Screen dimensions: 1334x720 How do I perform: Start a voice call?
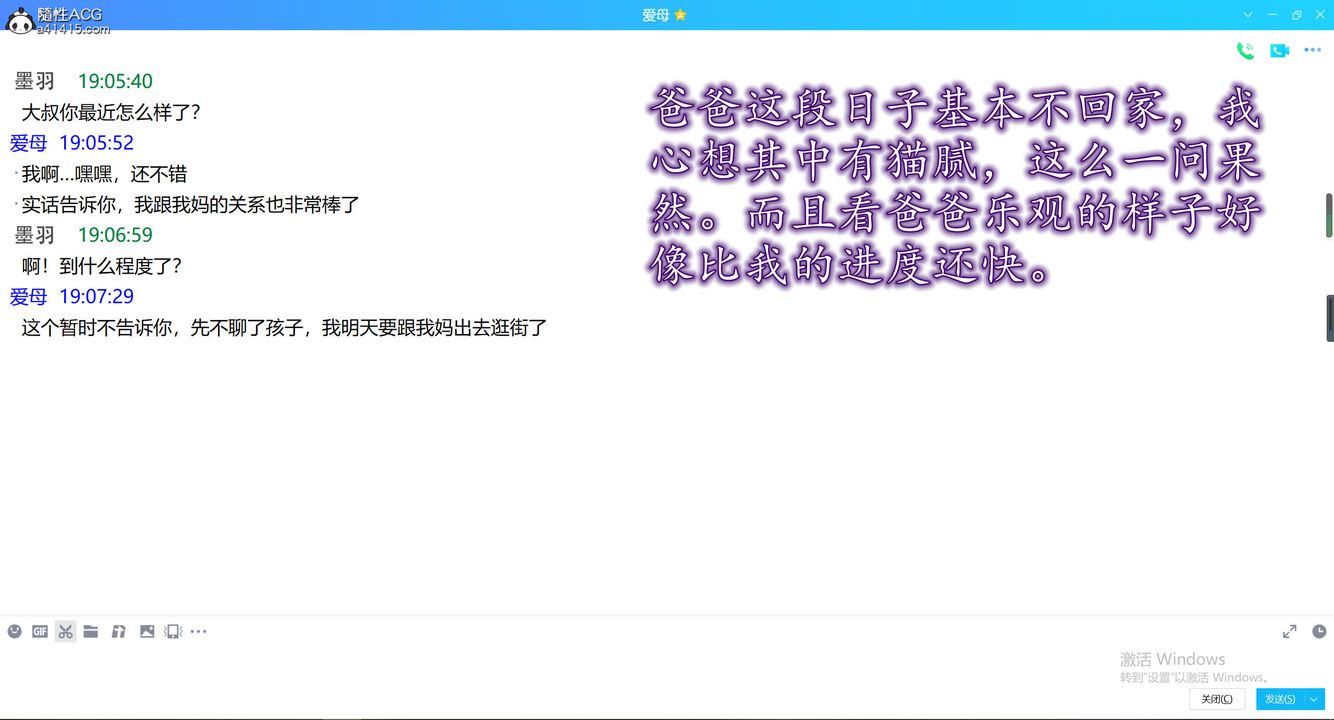1245,51
